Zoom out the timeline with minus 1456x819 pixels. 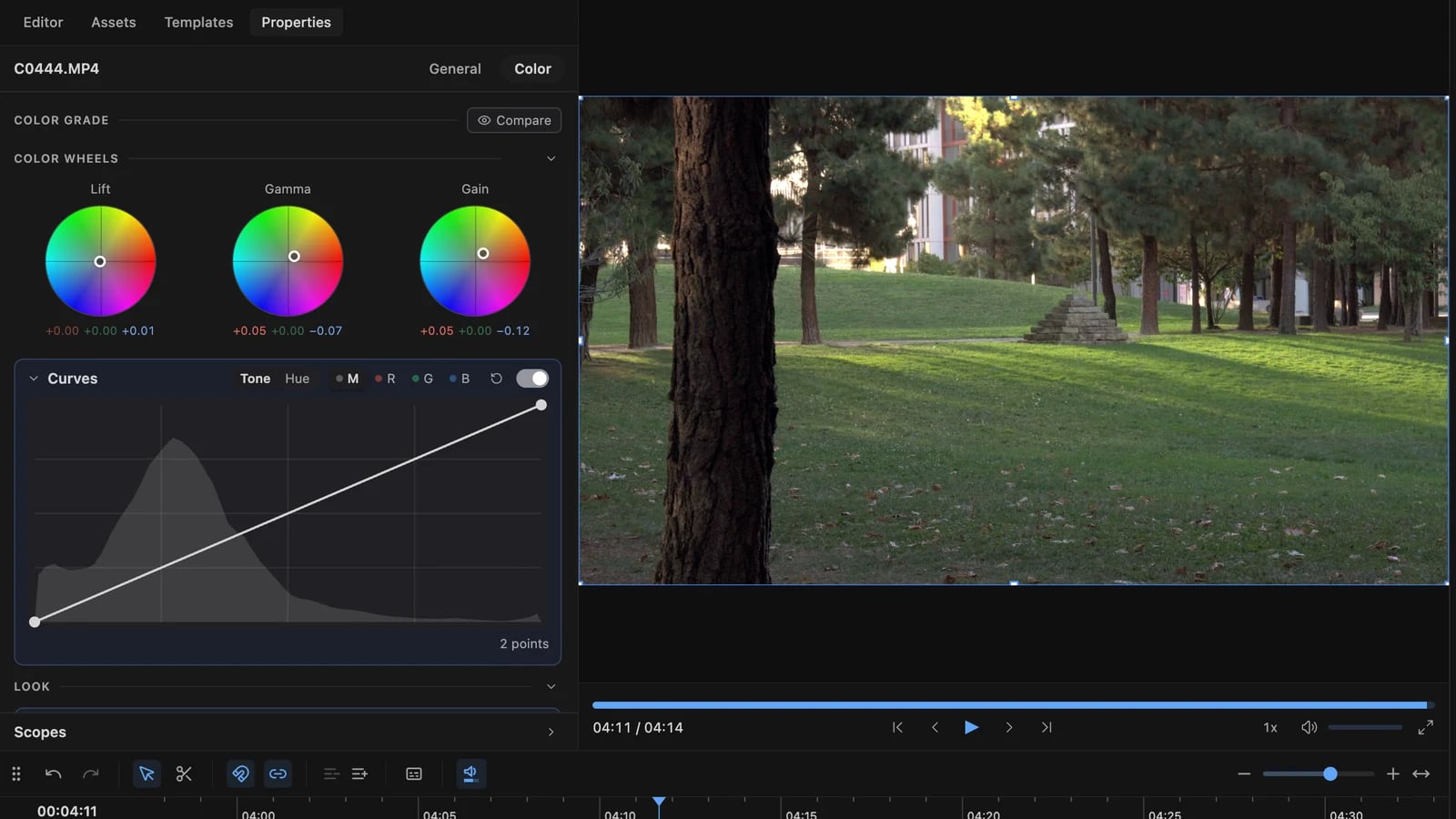(x=1244, y=773)
